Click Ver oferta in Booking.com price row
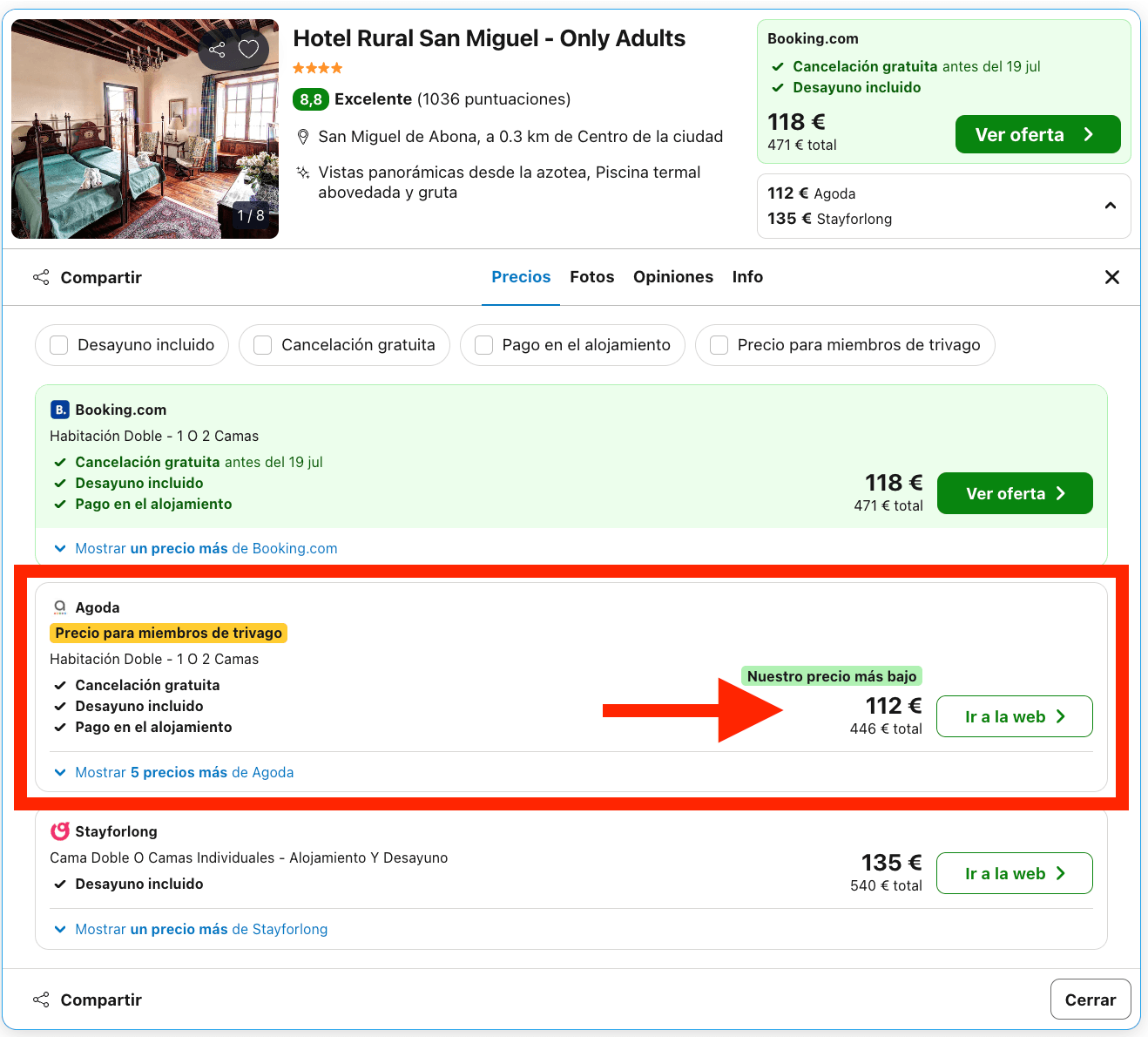 1015,493
